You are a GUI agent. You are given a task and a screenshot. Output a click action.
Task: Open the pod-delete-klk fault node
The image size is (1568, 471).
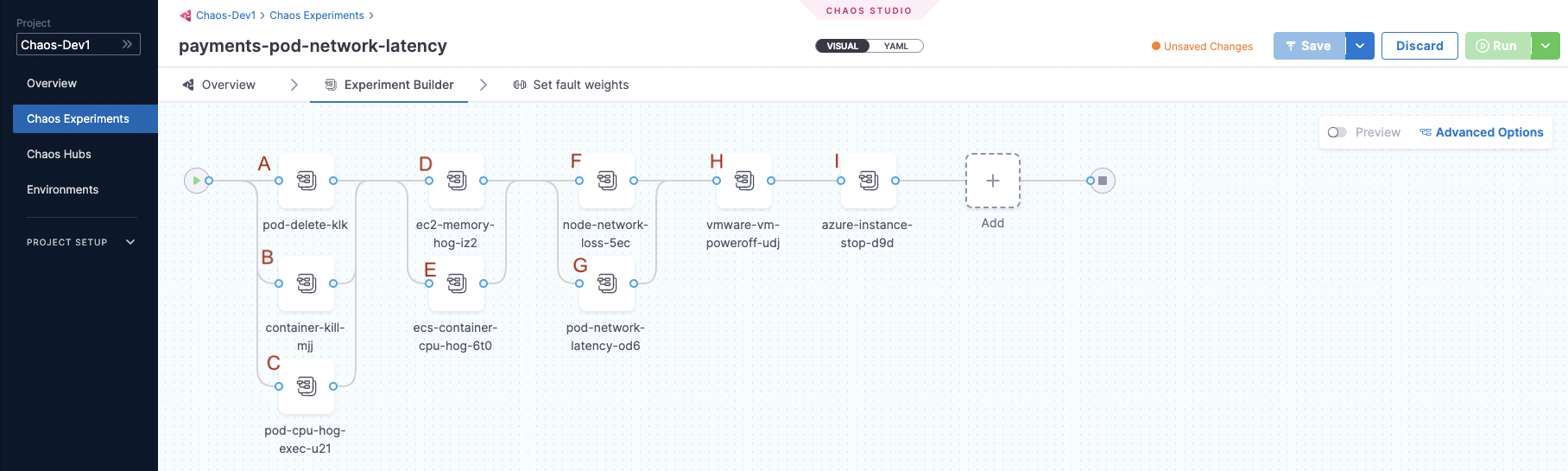point(307,181)
